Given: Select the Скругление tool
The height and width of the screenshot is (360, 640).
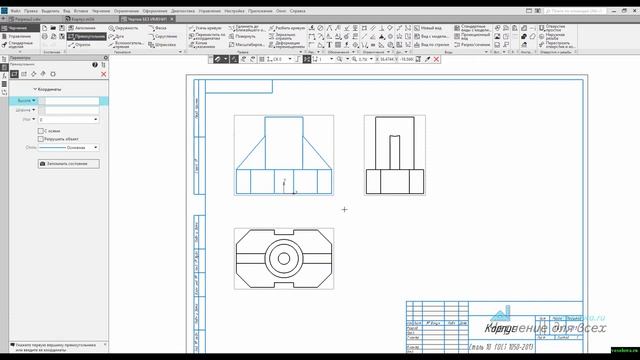Looking at the screenshot, I should tap(162, 36).
